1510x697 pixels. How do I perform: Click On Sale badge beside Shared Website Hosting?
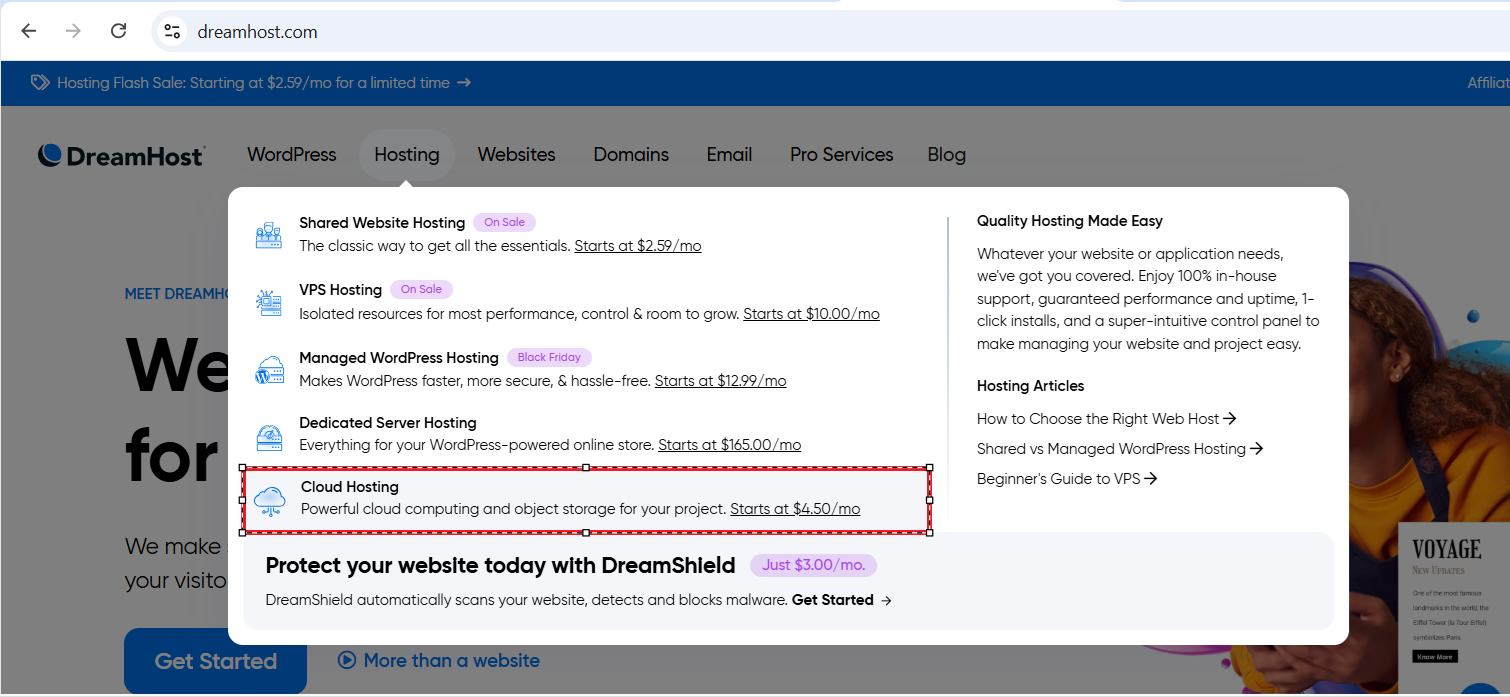click(x=505, y=222)
